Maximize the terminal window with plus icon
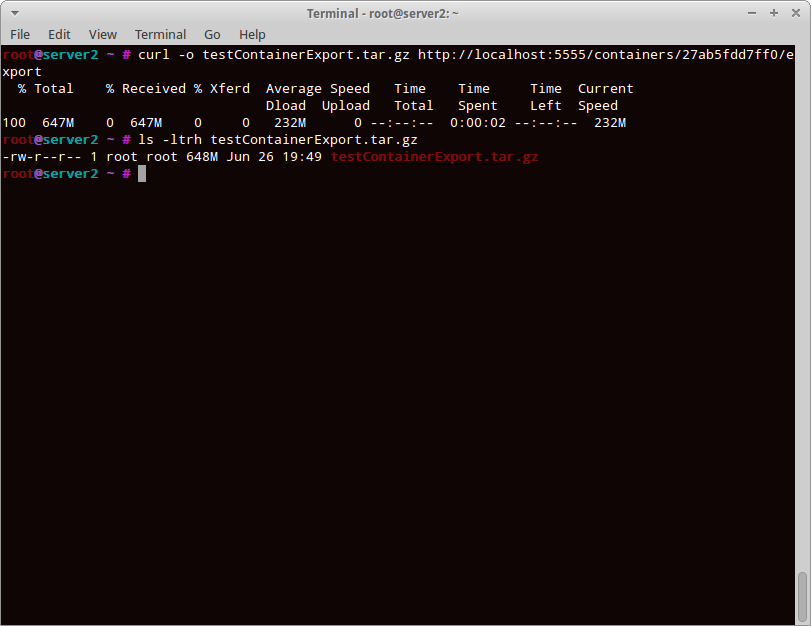The width and height of the screenshot is (811, 626). (774, 13)
